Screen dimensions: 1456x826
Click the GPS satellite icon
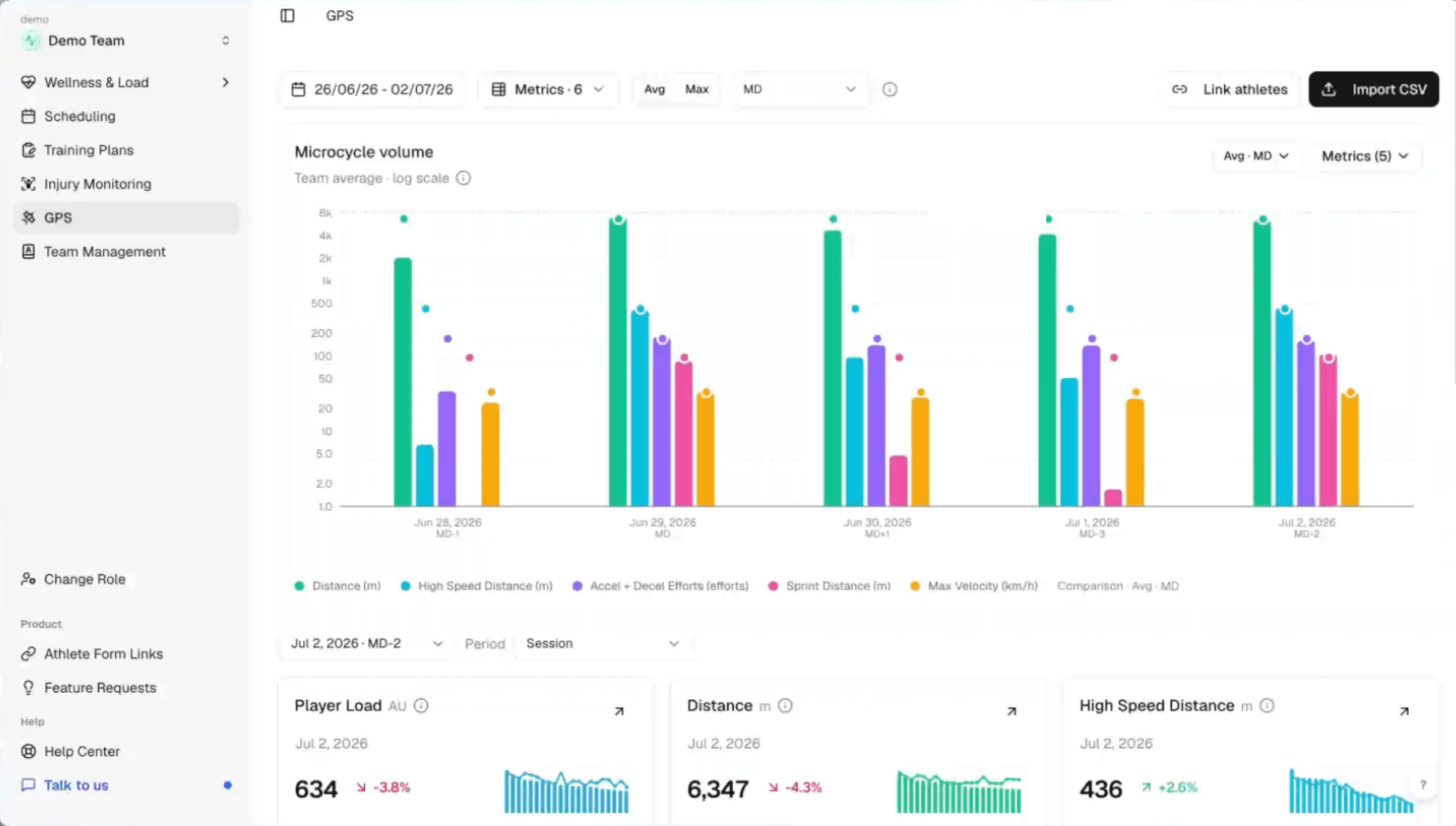(x=28, y=218)
